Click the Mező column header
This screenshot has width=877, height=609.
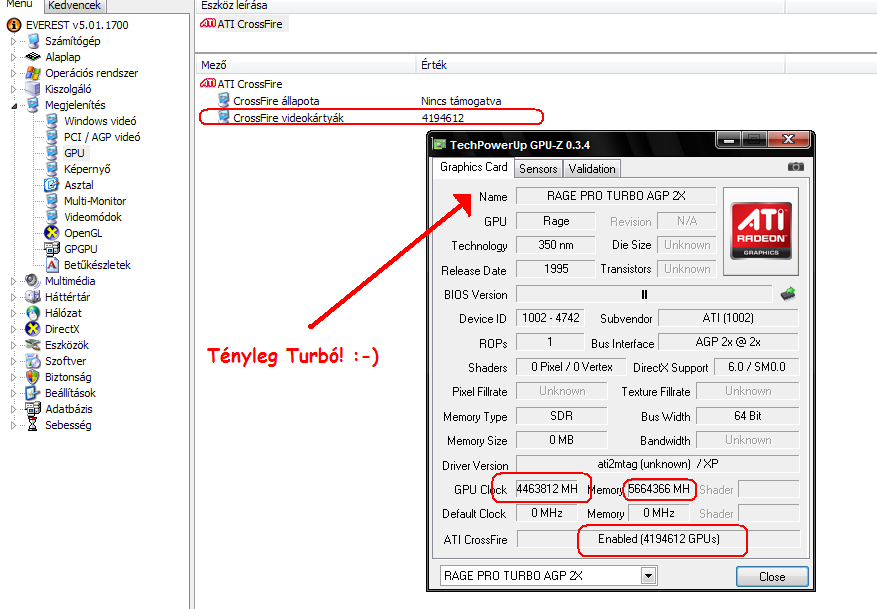pos(305,65)
